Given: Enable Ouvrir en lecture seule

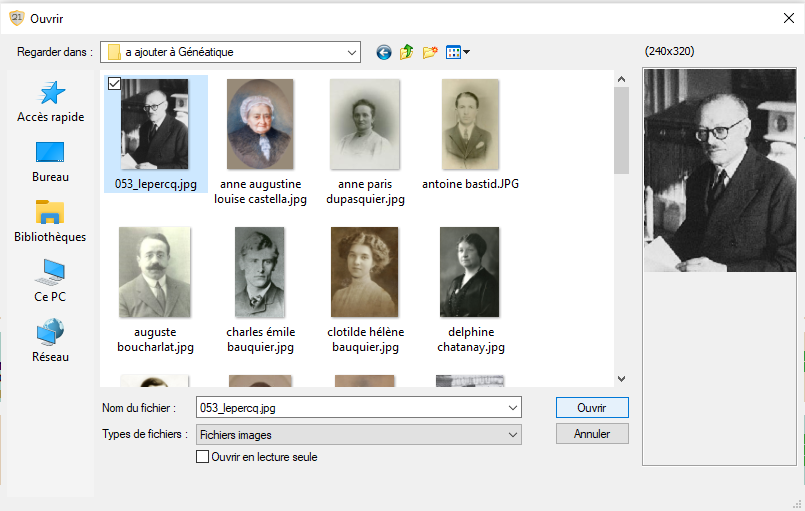Looking at the screenshot, I should [202, 457].
